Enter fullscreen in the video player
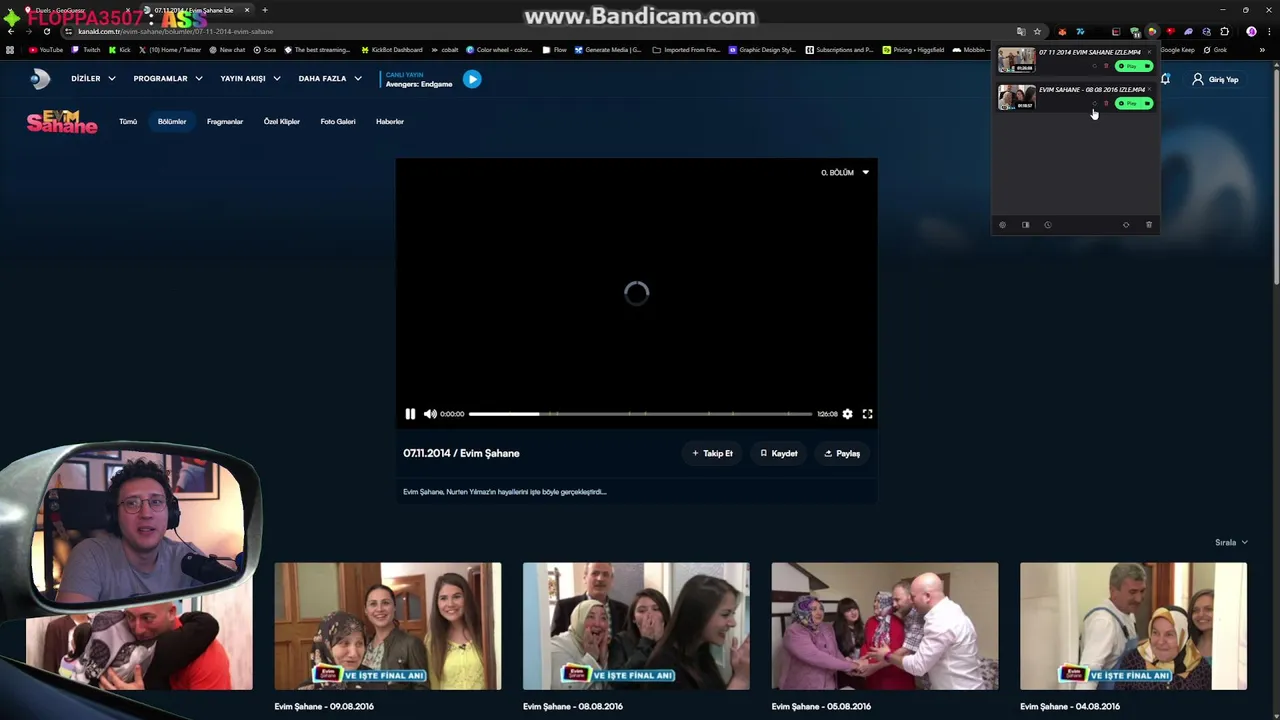The width and height of the screenshot is (1280, 720). click(x=868, y=414)
